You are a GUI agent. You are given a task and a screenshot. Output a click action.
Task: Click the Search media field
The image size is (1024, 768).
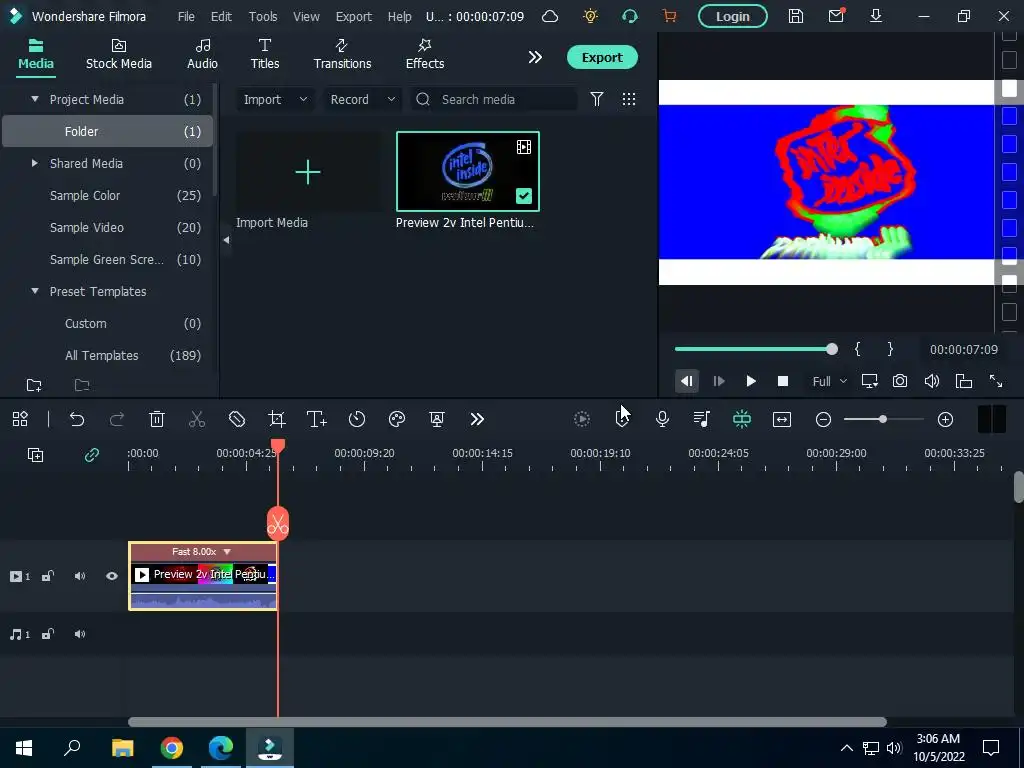click(494, 99)
